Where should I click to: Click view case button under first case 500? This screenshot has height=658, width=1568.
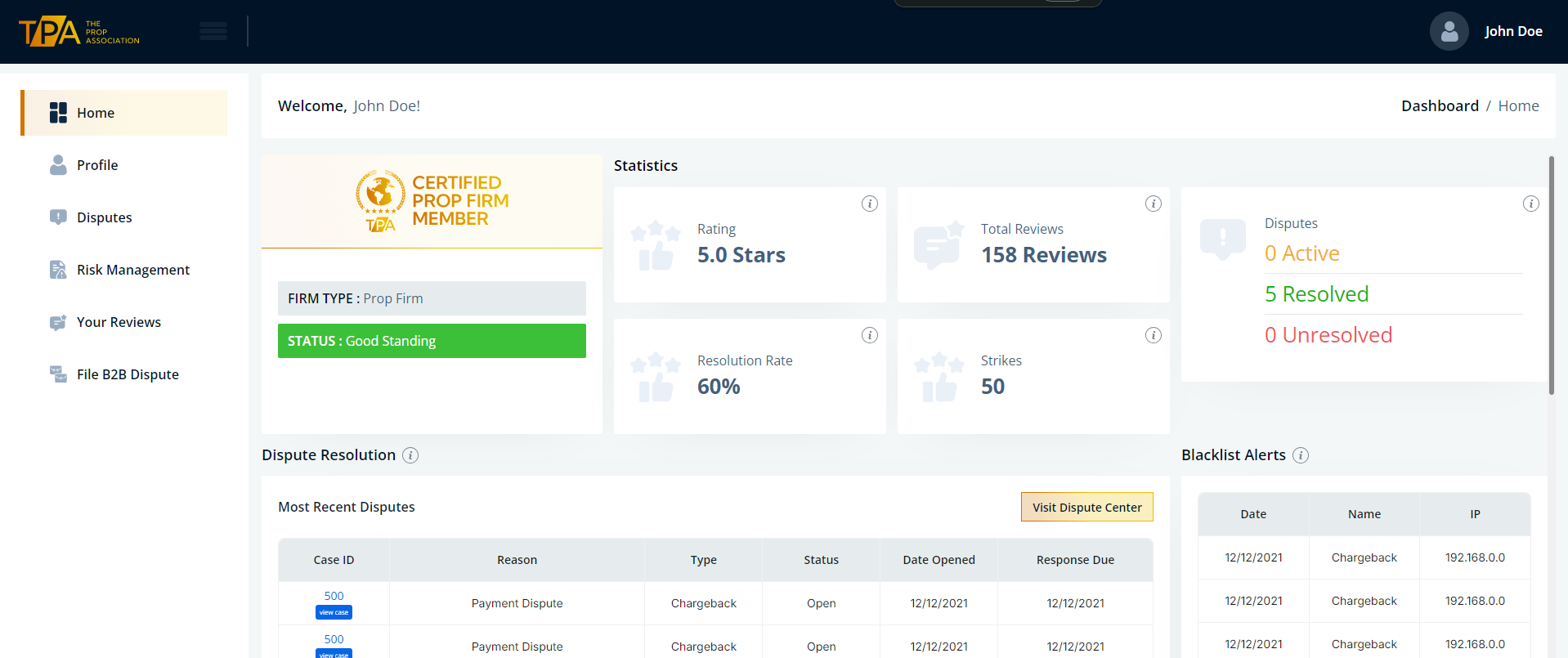click(334, 612)
